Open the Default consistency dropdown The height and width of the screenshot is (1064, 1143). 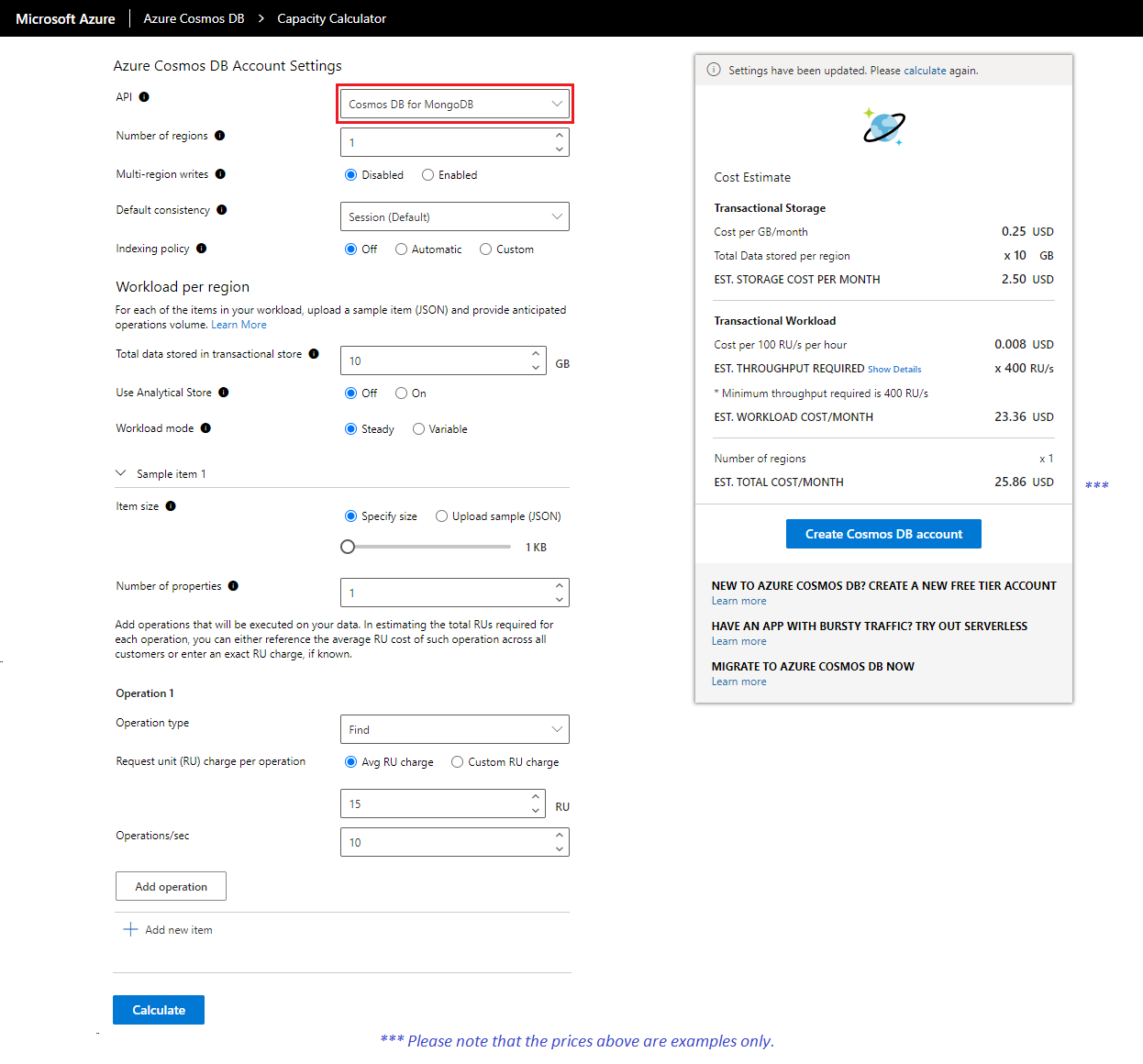pos(454,216)
